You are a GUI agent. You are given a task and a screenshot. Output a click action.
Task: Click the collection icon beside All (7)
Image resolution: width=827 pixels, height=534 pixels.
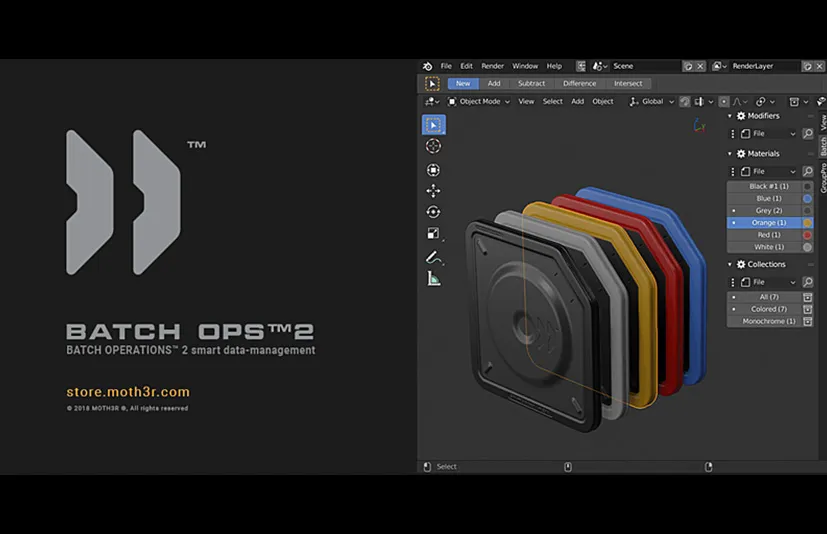(x=807, y=297)
